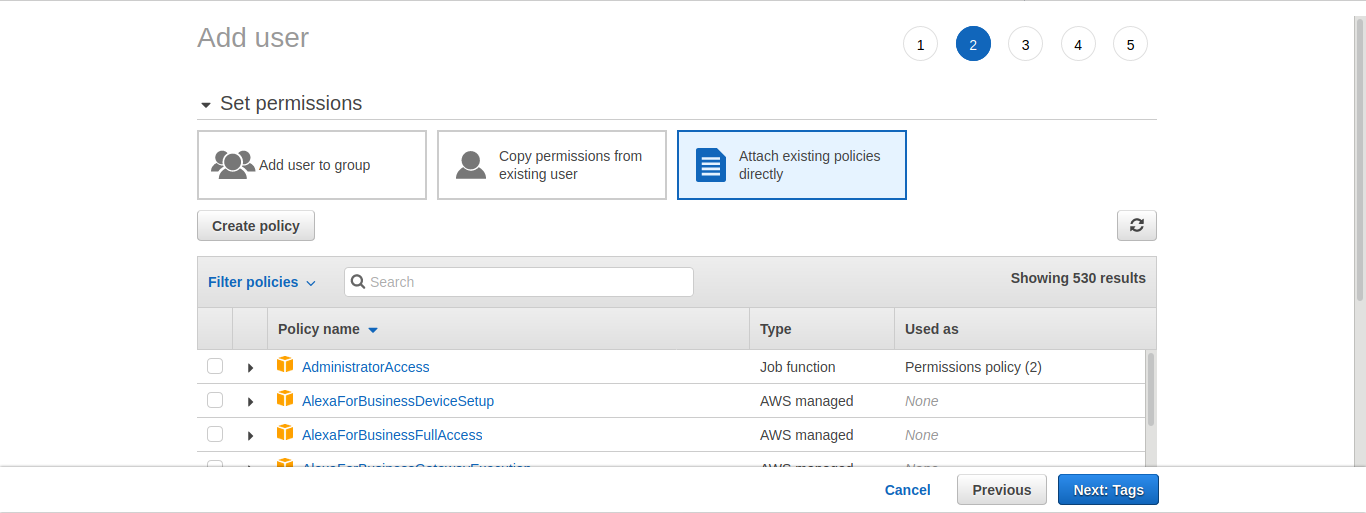Screen dimensions: 1366x513
Task: Click AWS managed cell for AlexaForBusinessDeviceSetup
Action: pyautogui.click(x=807, y=401)
